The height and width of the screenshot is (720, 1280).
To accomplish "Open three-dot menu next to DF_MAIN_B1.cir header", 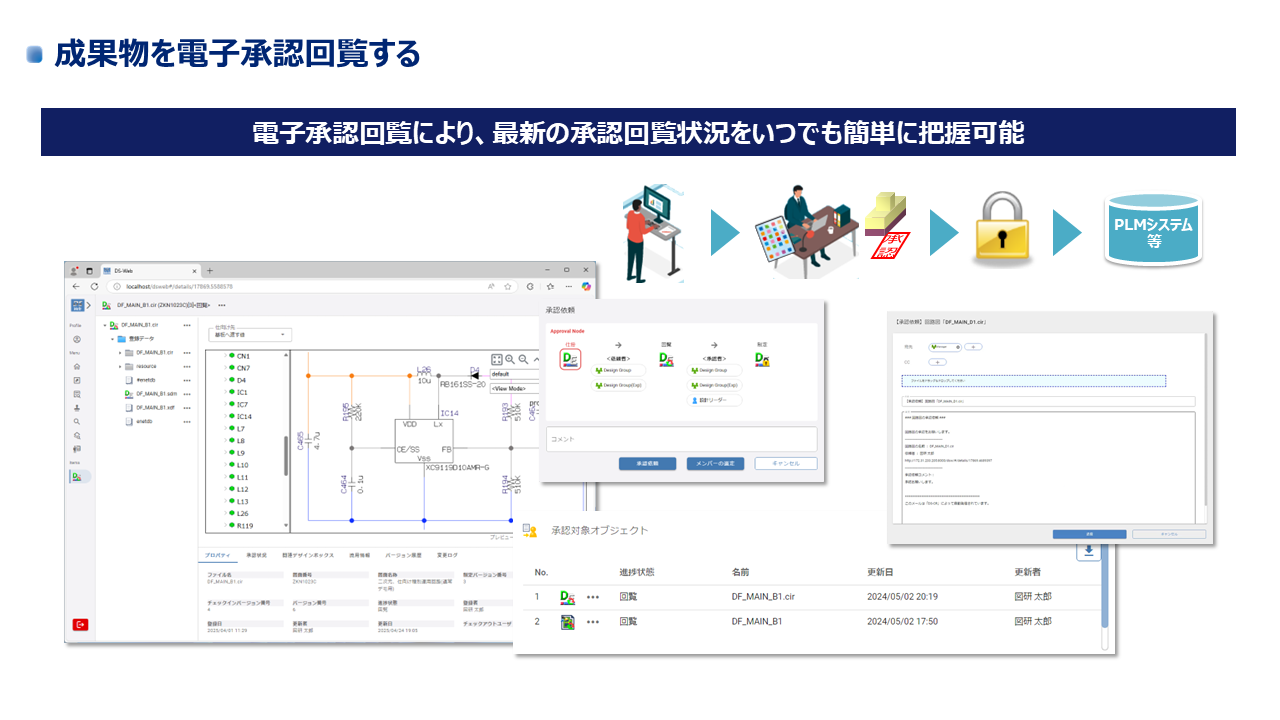I will tap(222, 305).
